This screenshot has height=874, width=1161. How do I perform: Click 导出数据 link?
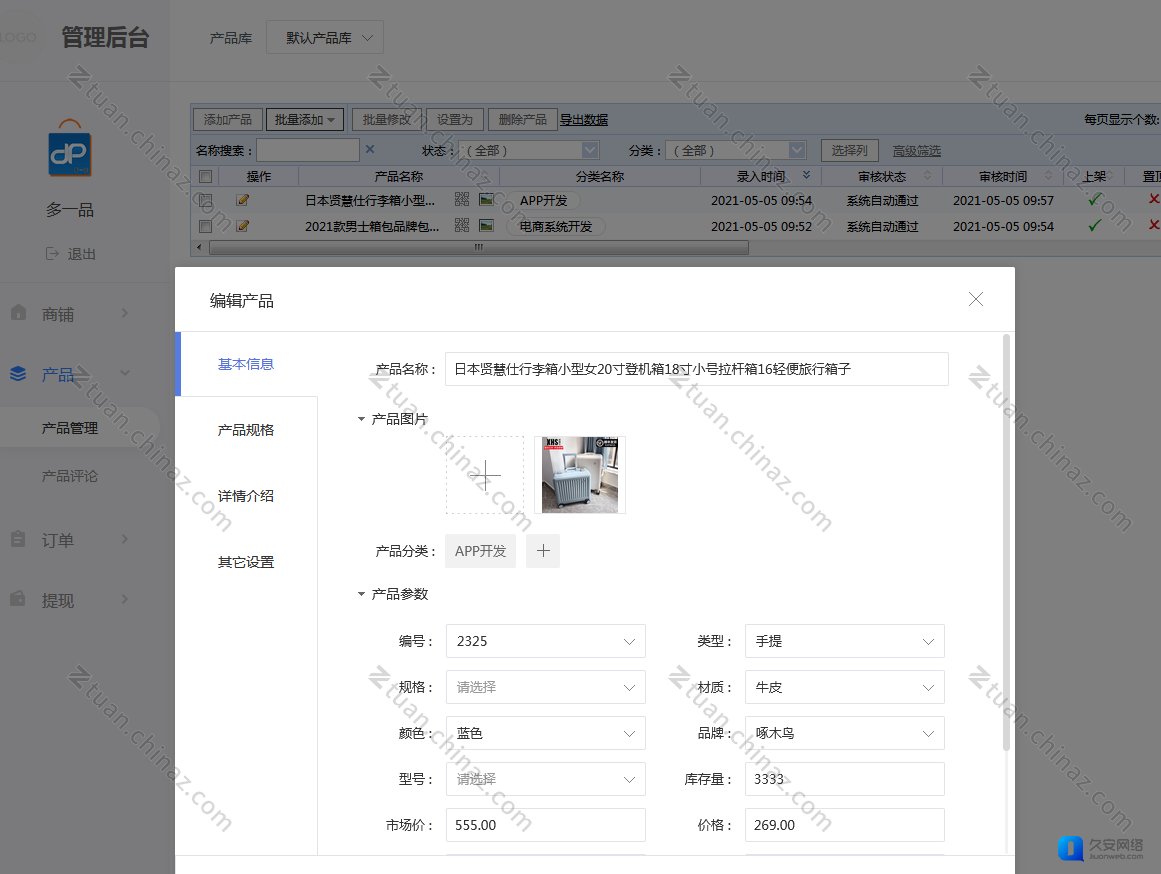pos(583,119)
